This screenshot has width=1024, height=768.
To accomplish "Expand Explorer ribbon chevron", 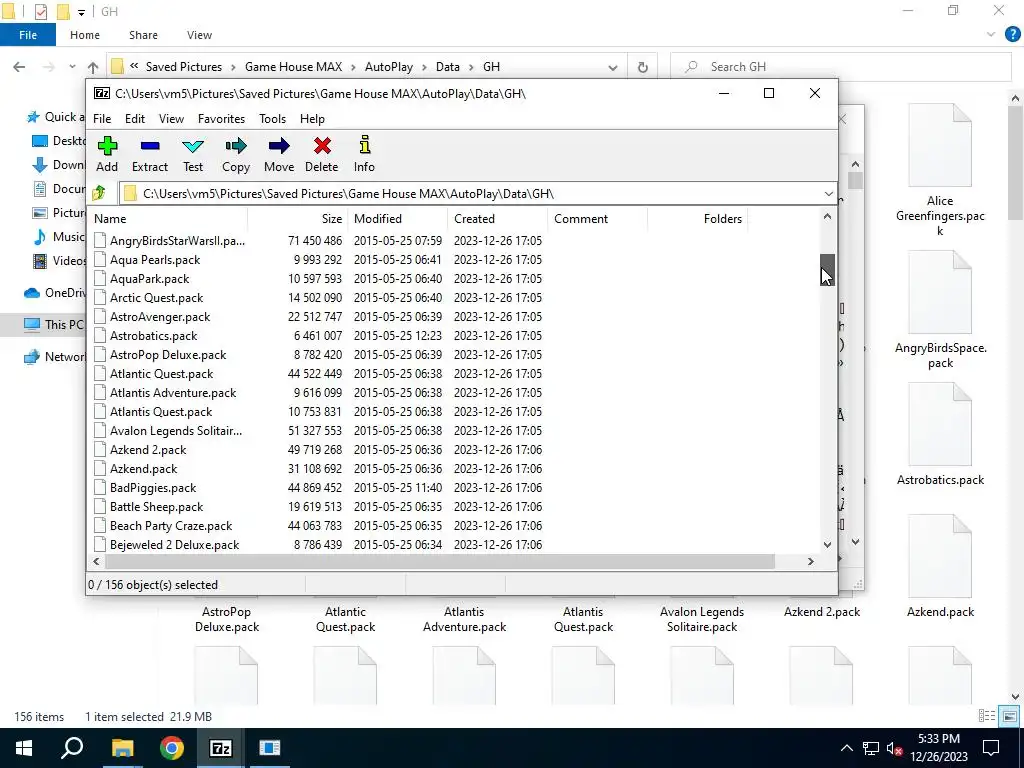I will pos(991,35).
